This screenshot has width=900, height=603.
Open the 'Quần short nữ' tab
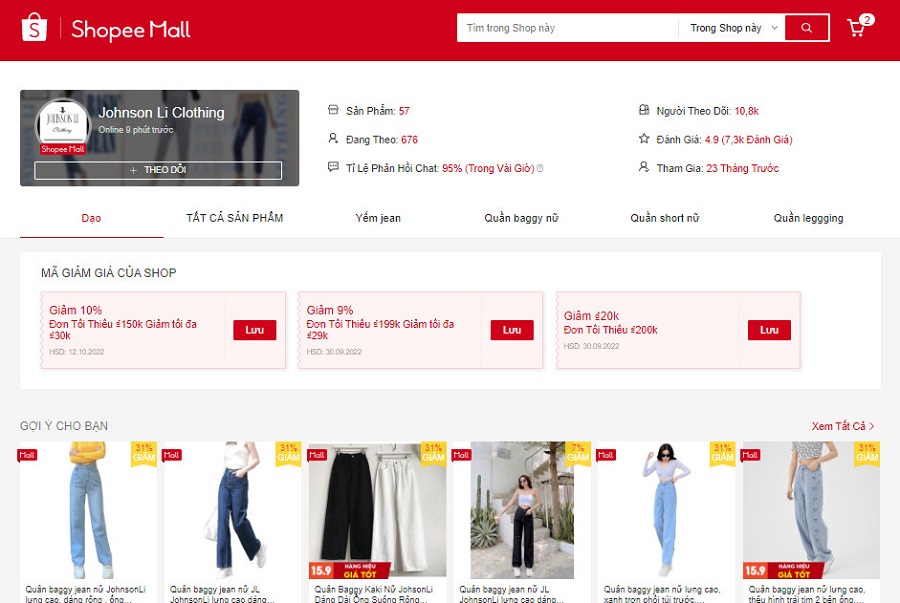(665, 218)
